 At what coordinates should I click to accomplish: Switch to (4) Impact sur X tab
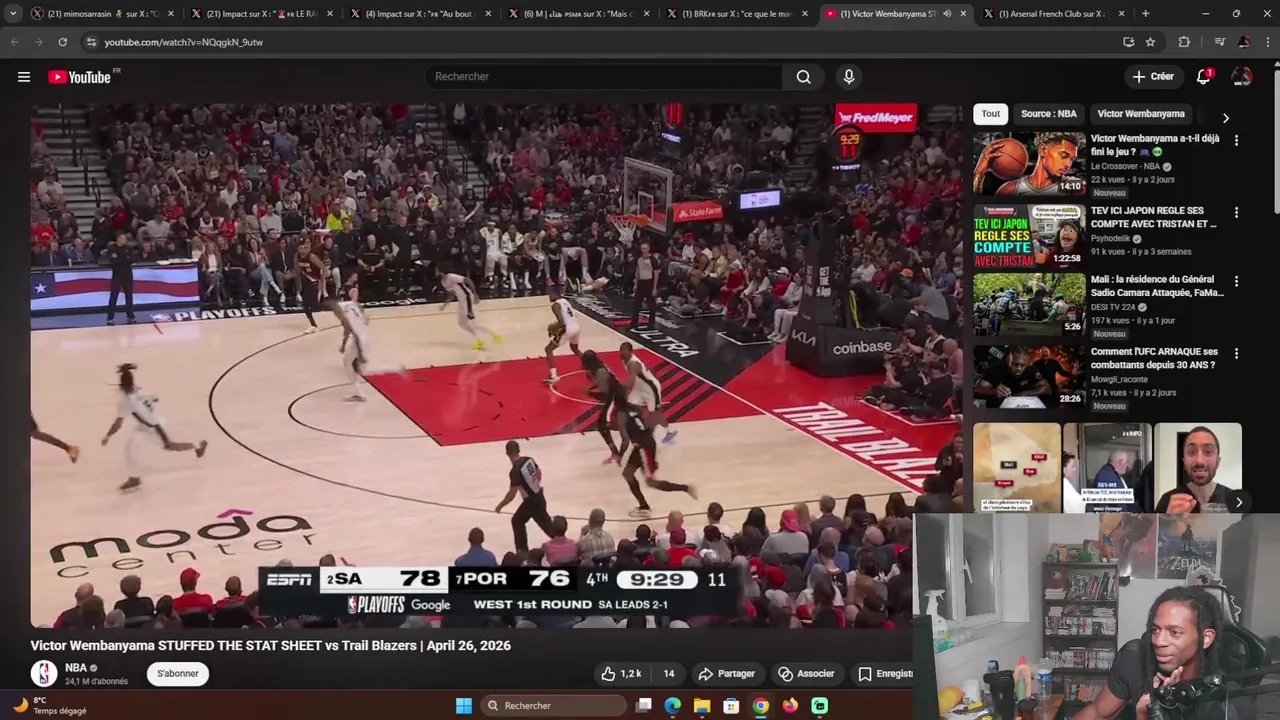pyautogui.click(x=422, y=14)
